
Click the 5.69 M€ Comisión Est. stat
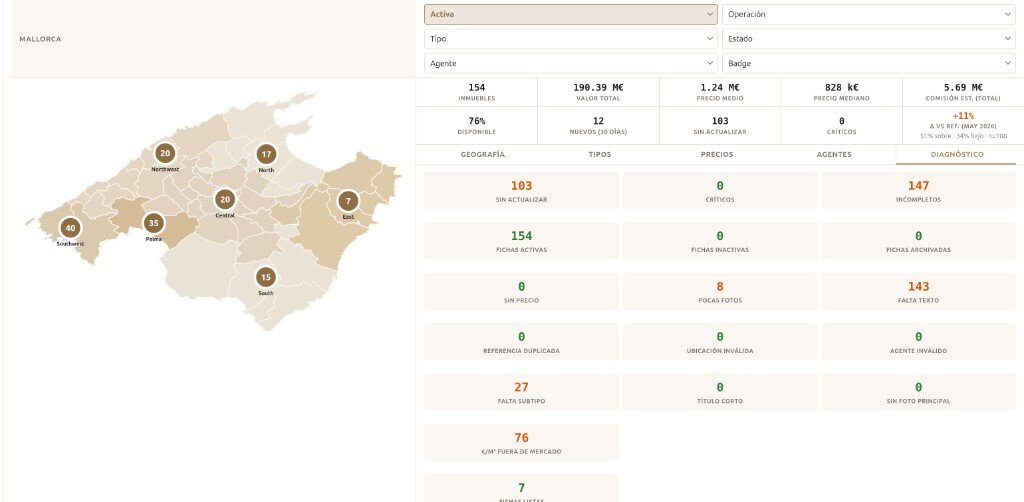(963, 92)
